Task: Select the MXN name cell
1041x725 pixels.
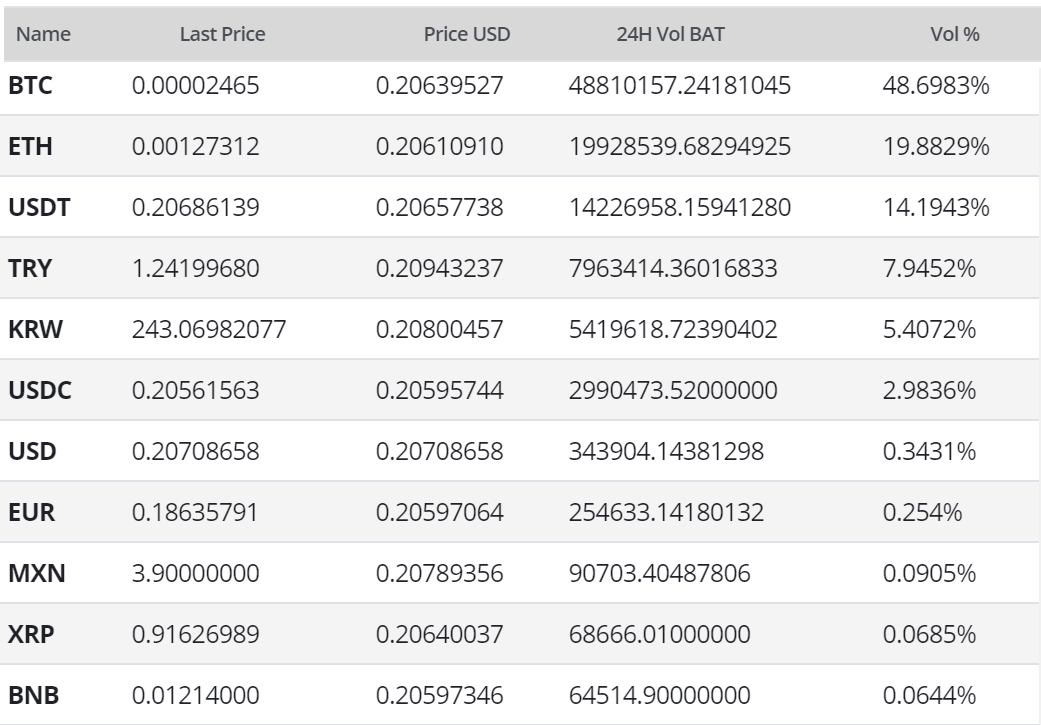Action: (x=37, y=574)
